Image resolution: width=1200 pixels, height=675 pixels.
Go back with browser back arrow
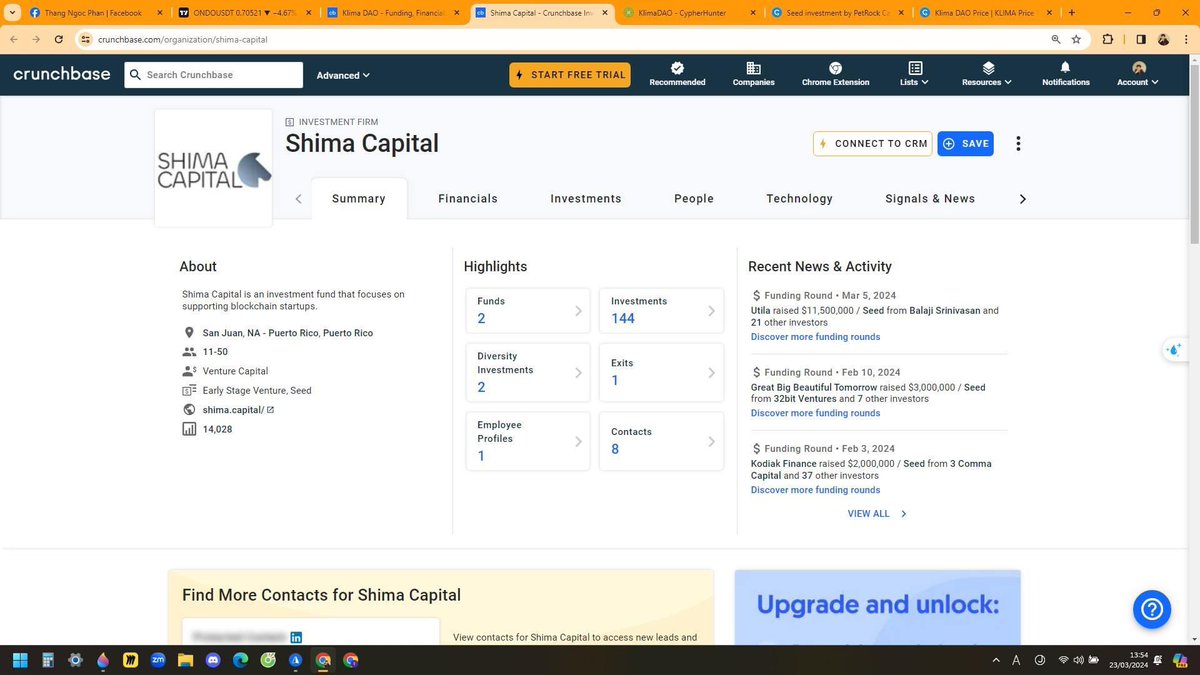click(x=14, y=39)
